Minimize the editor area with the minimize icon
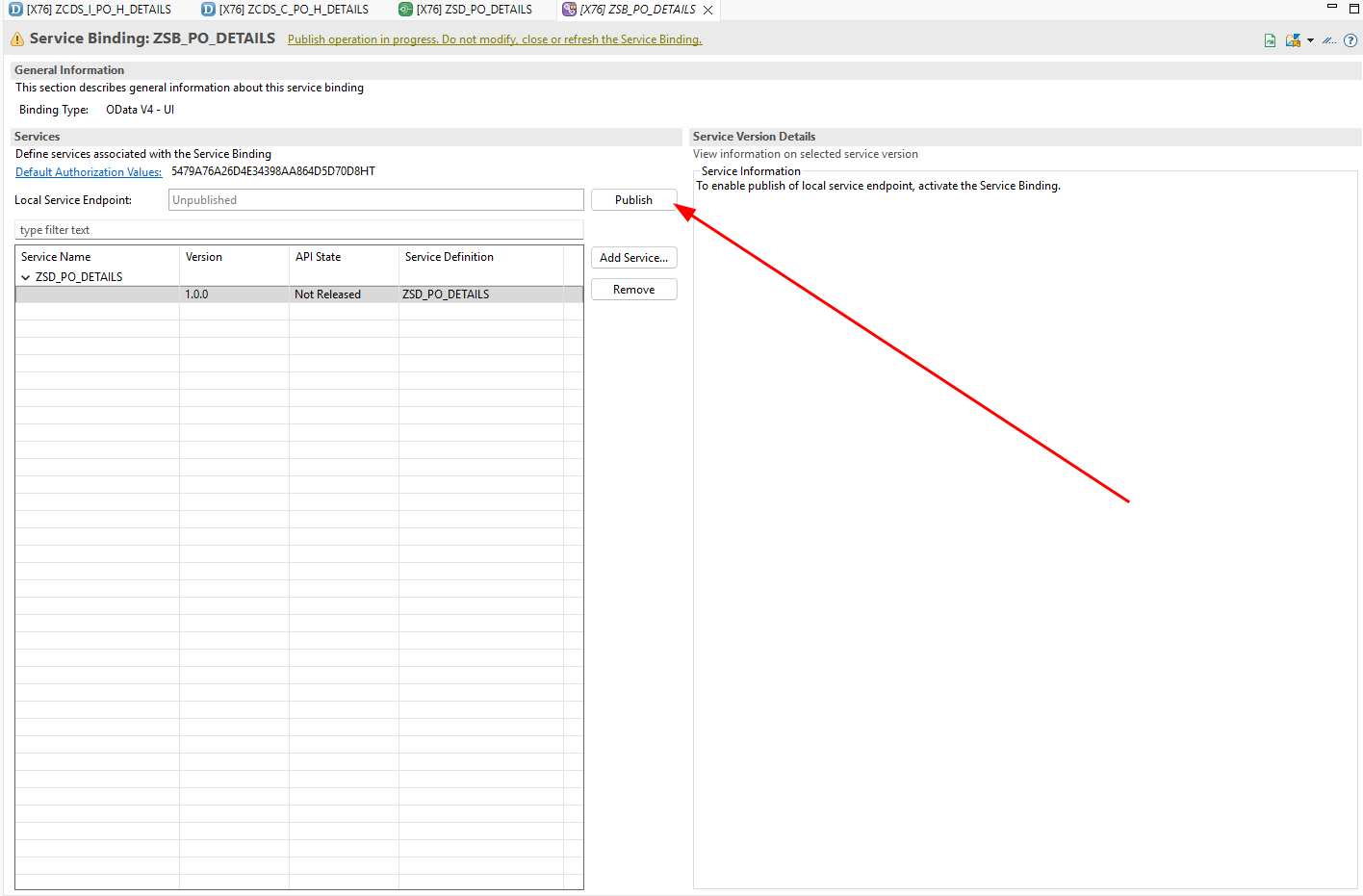The image size is (1363, 896). 1332,7
